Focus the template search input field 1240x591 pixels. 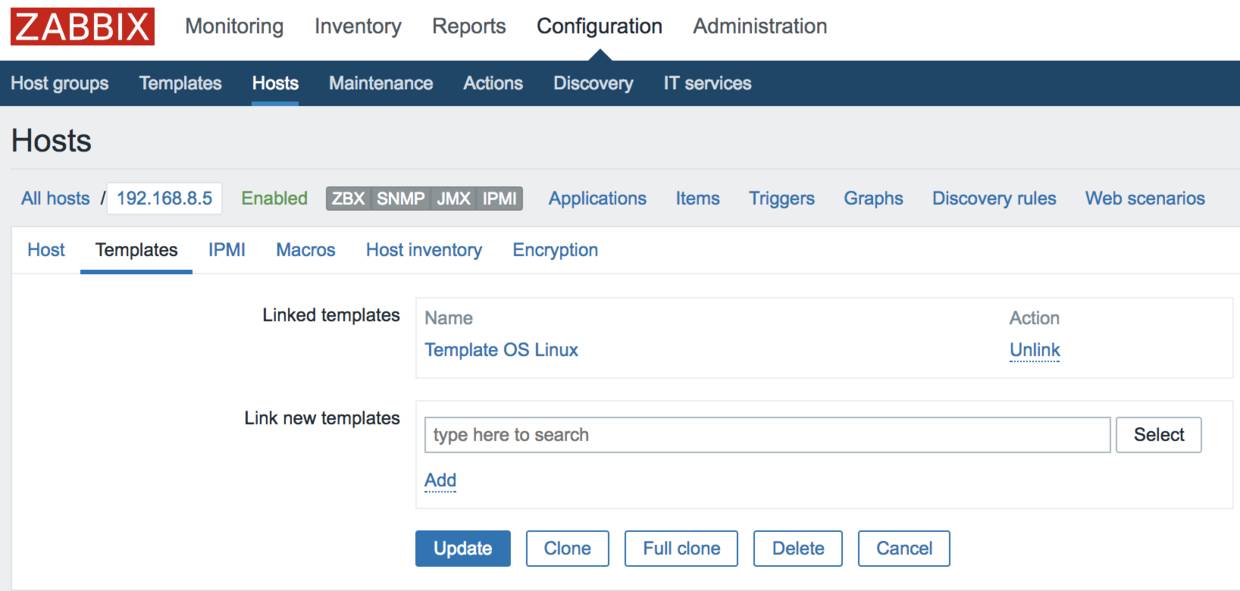767,435
